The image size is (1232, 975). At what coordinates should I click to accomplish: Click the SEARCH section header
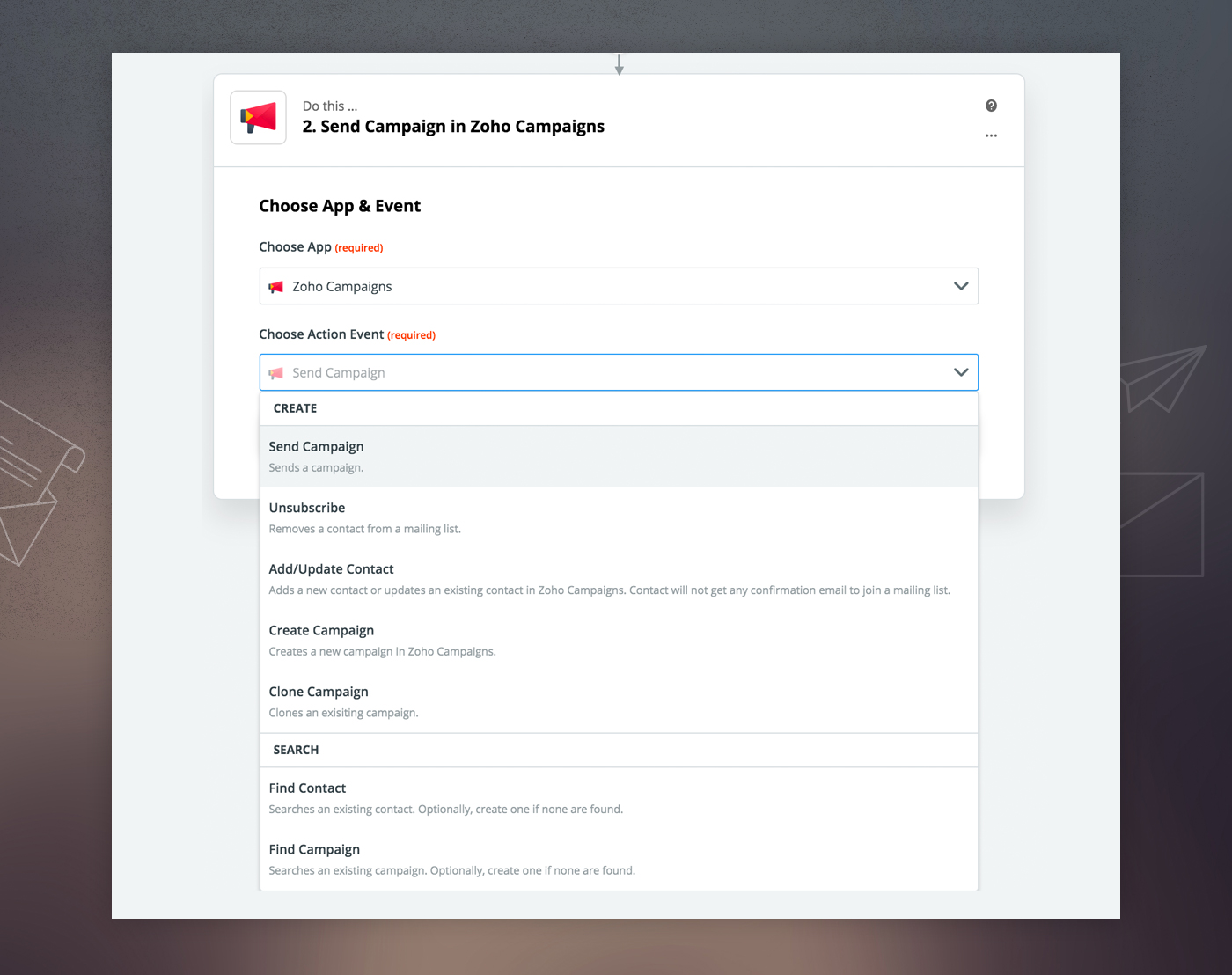[296, 750]
